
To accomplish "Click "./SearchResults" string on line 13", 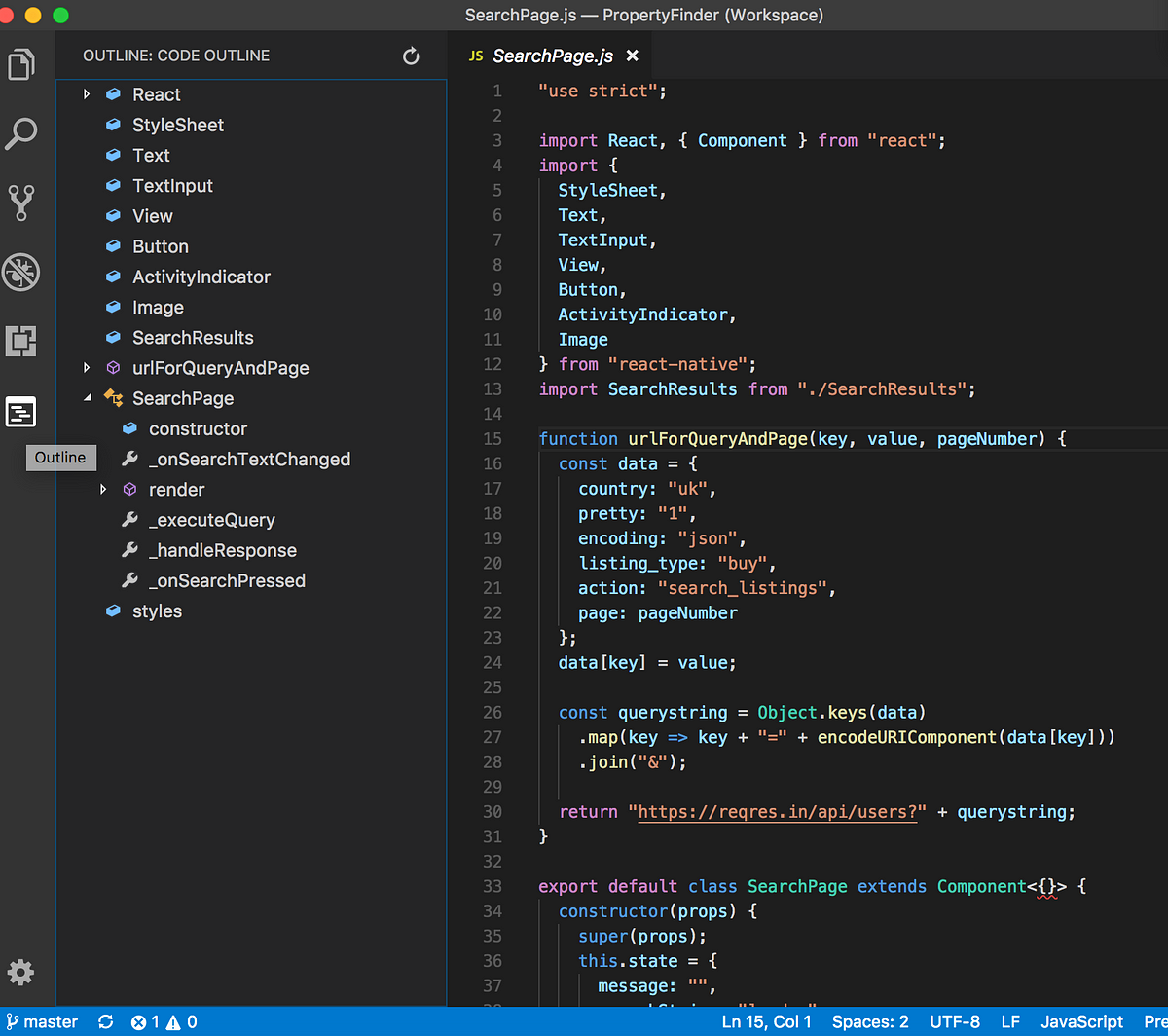I will click(x=882, y=389).
